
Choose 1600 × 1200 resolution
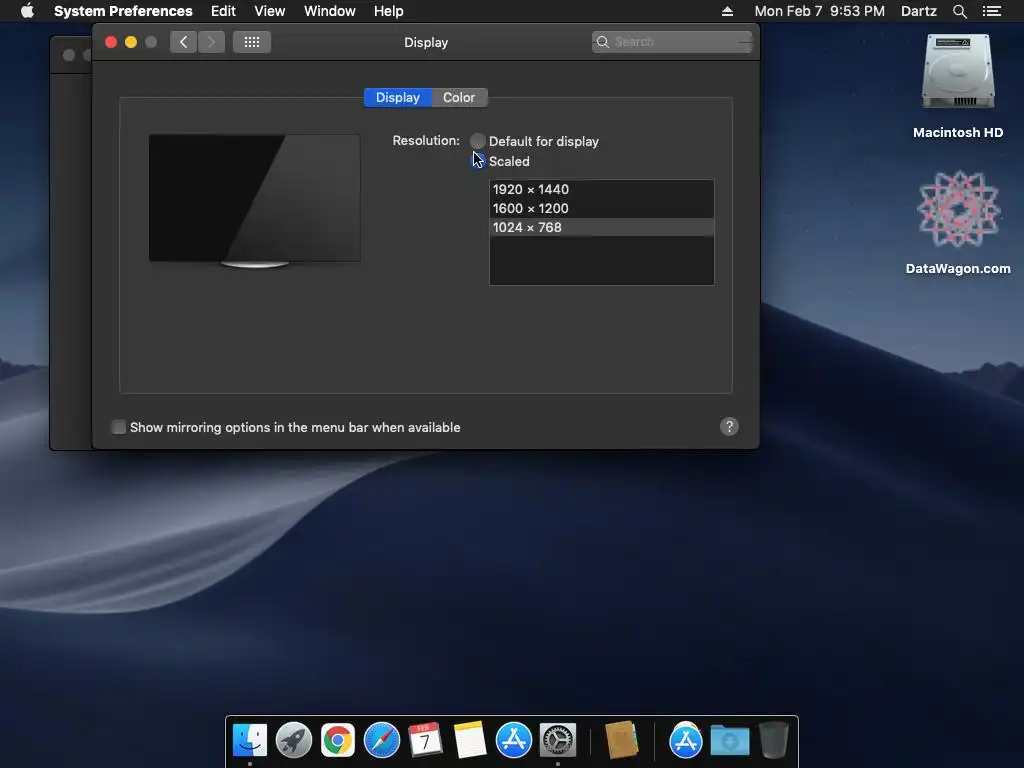point(601,208)
